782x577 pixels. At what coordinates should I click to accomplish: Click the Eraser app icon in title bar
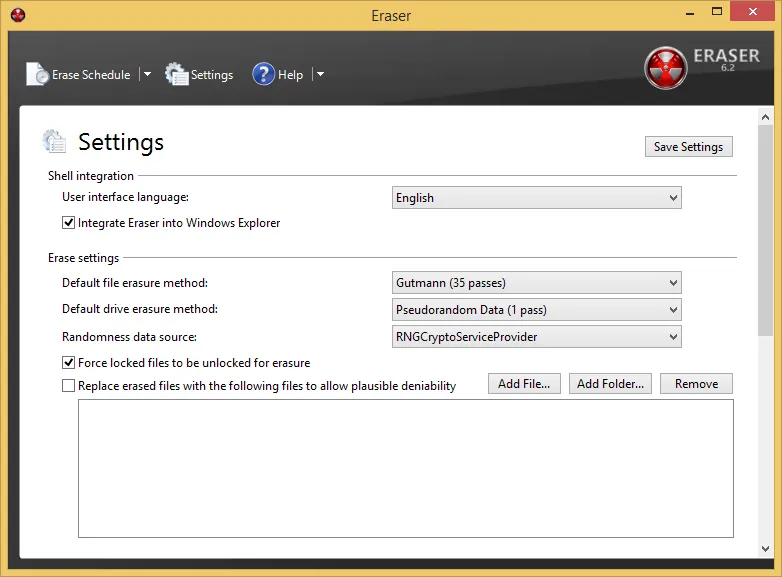18,15
